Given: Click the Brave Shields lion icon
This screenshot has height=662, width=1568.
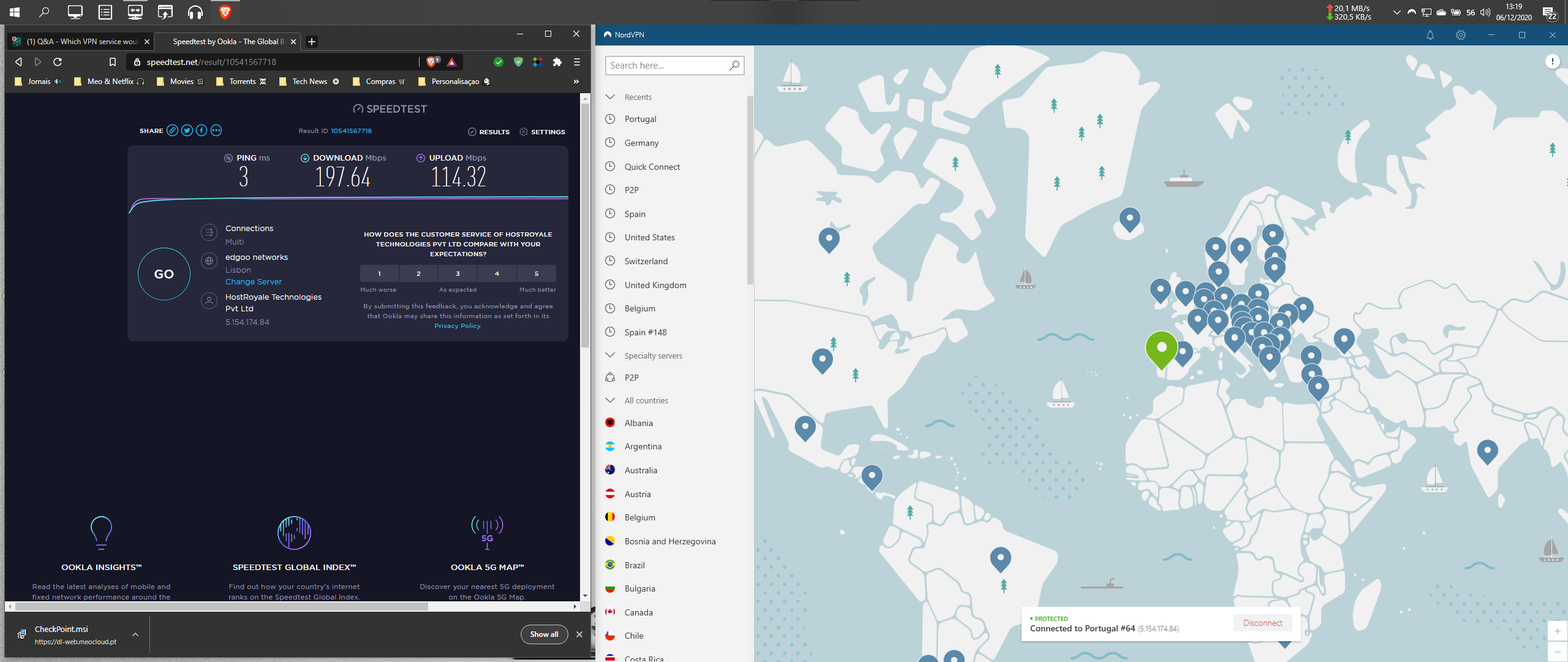Looking at the screenshot, I should pyautogui.click(x=431, y=62).
